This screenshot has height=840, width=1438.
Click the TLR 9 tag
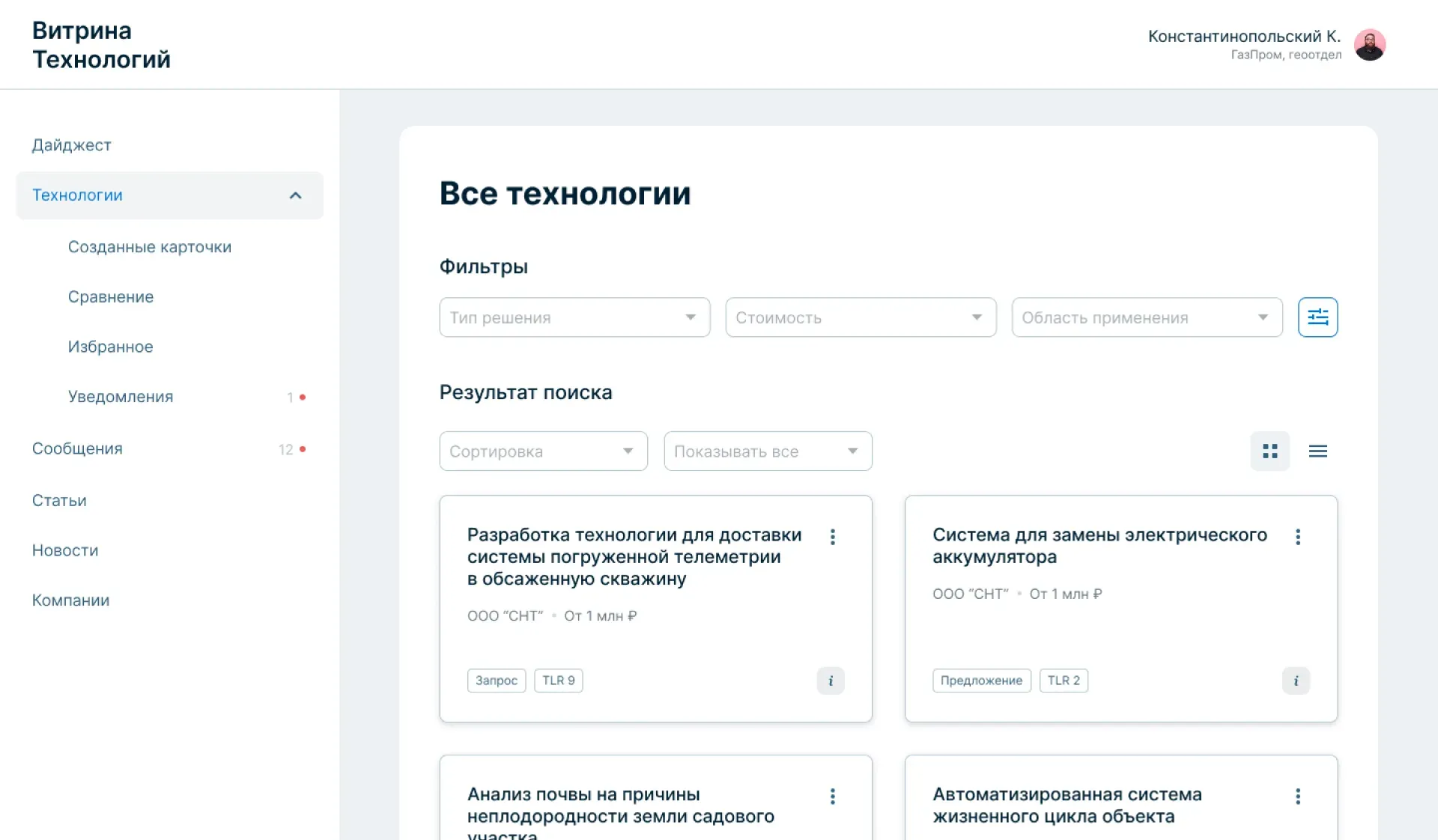(558, 681)
